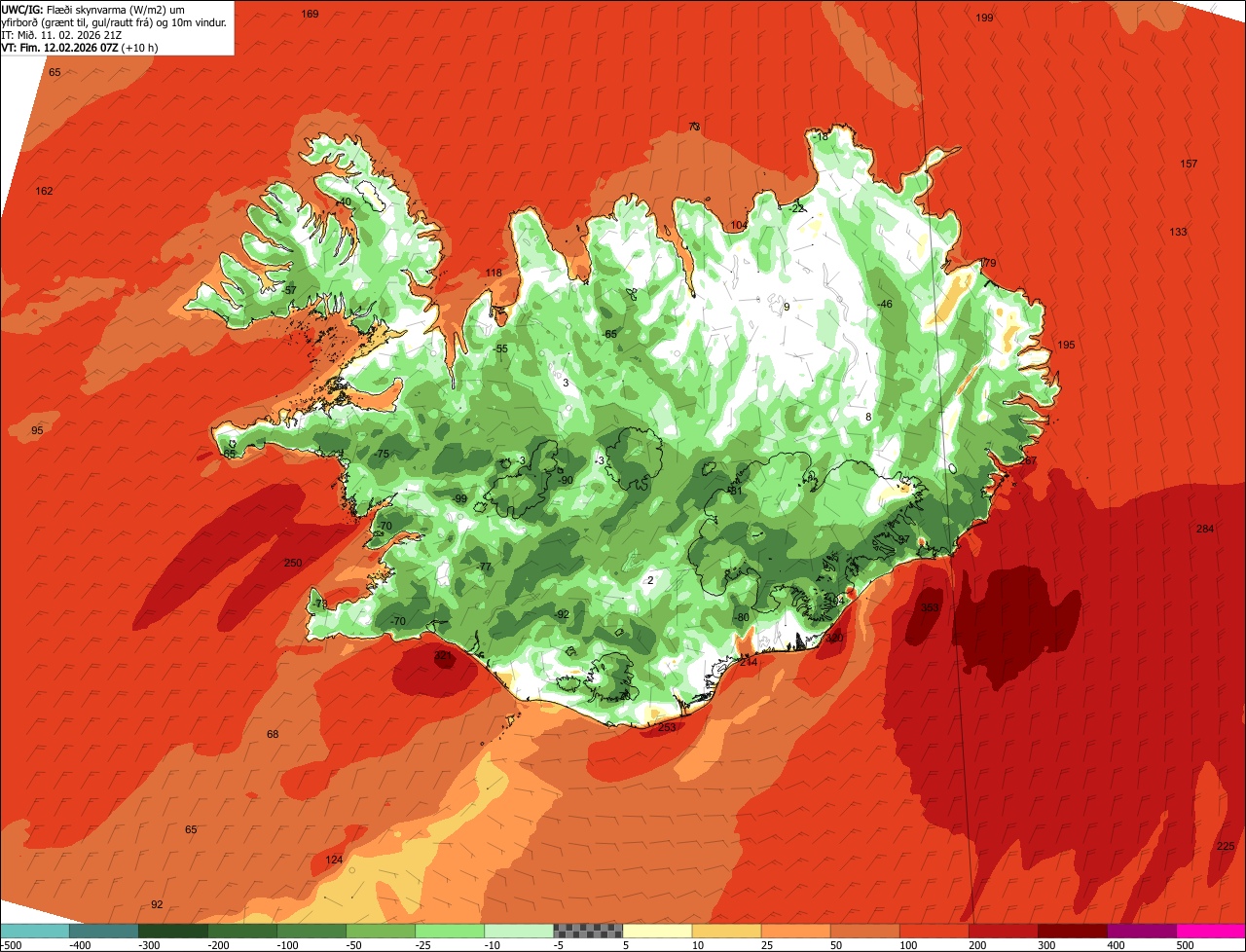Click pale yellow legend swatch between 5 and 10
The image size is (1246, 952).
(657, 931)
